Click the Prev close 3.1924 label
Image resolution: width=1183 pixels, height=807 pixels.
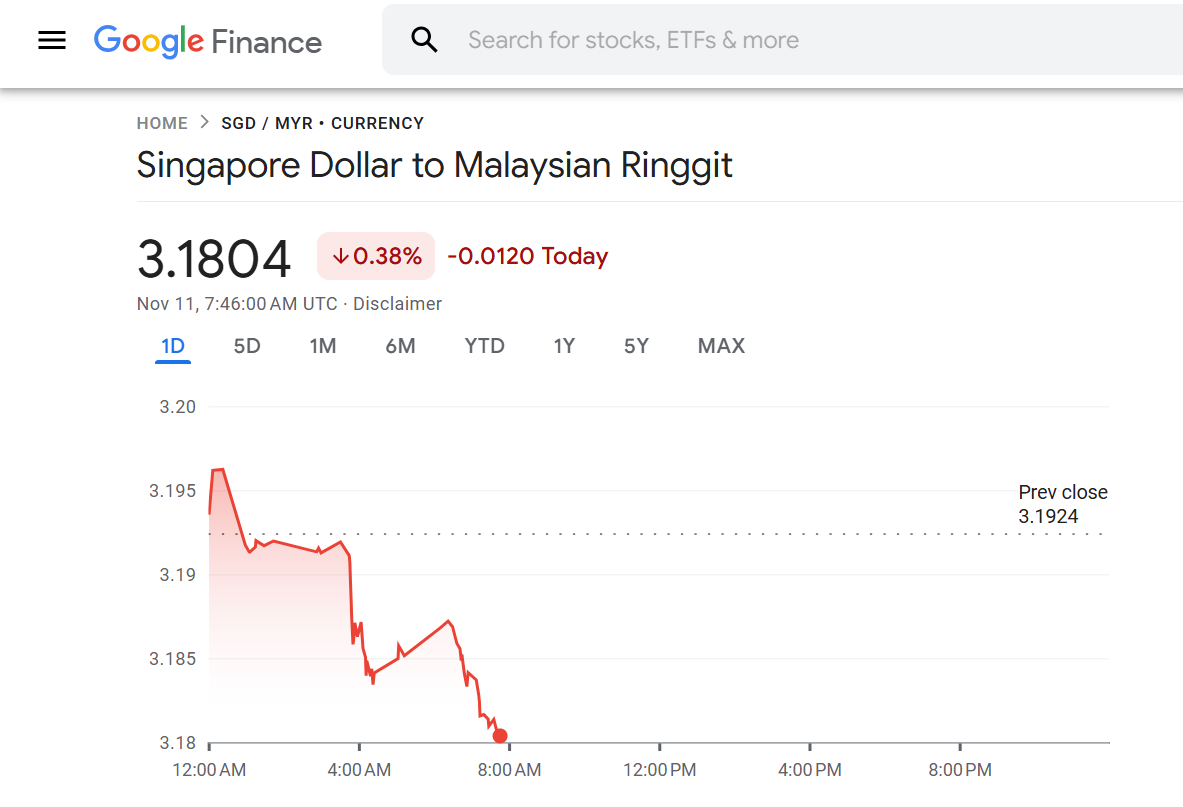click(x=1062, y=504)
